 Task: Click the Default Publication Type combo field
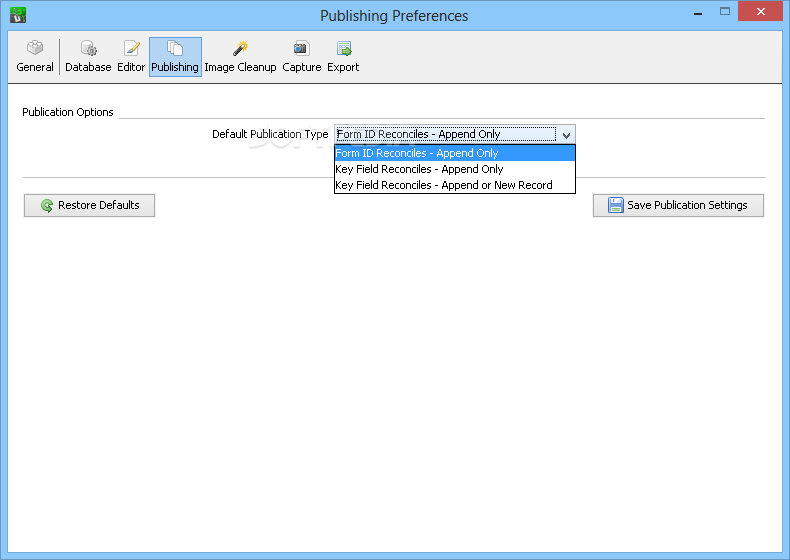(x=454, y=135)
